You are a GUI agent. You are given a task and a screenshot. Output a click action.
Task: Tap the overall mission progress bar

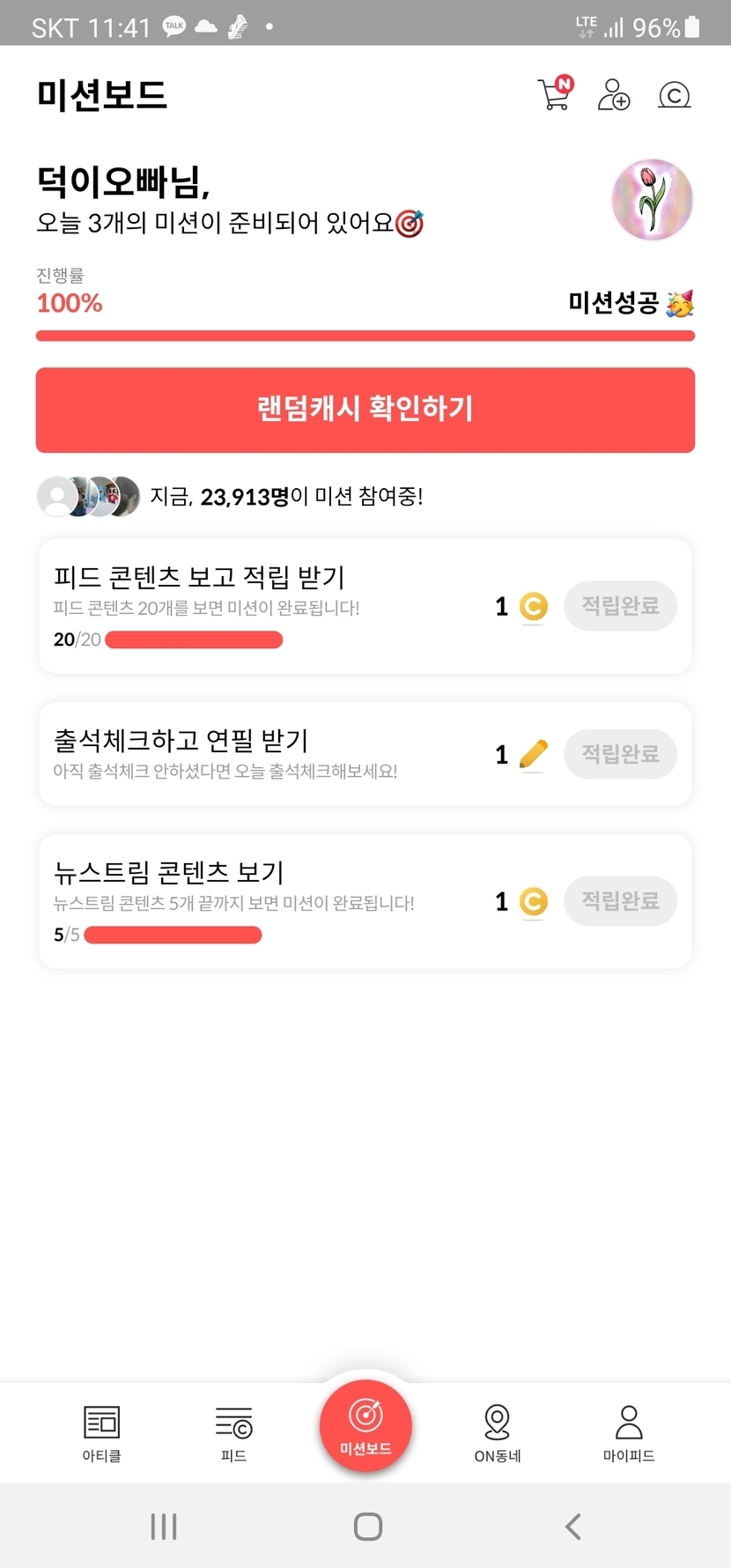point(365,336)
